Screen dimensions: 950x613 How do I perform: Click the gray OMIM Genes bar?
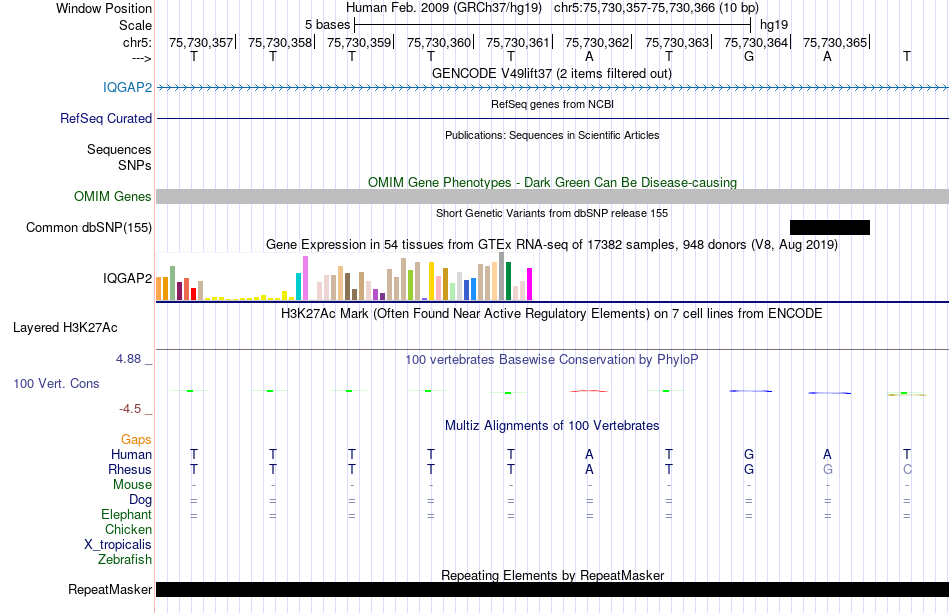point(553,196)
